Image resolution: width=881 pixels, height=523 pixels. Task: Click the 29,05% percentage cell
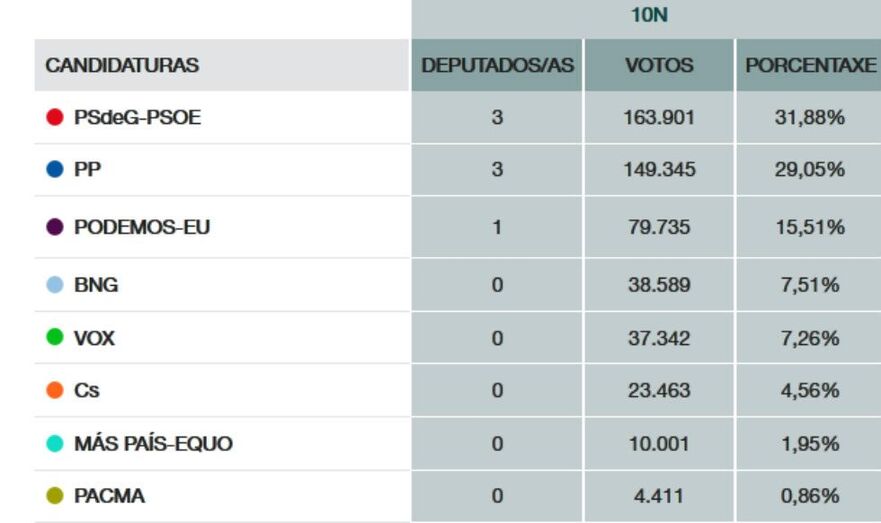point(810,170)
